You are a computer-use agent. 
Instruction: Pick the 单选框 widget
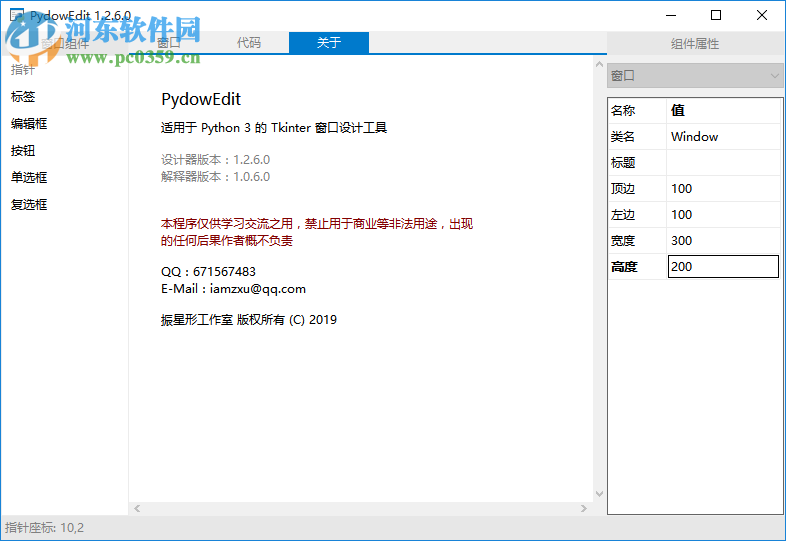(29, 177)
